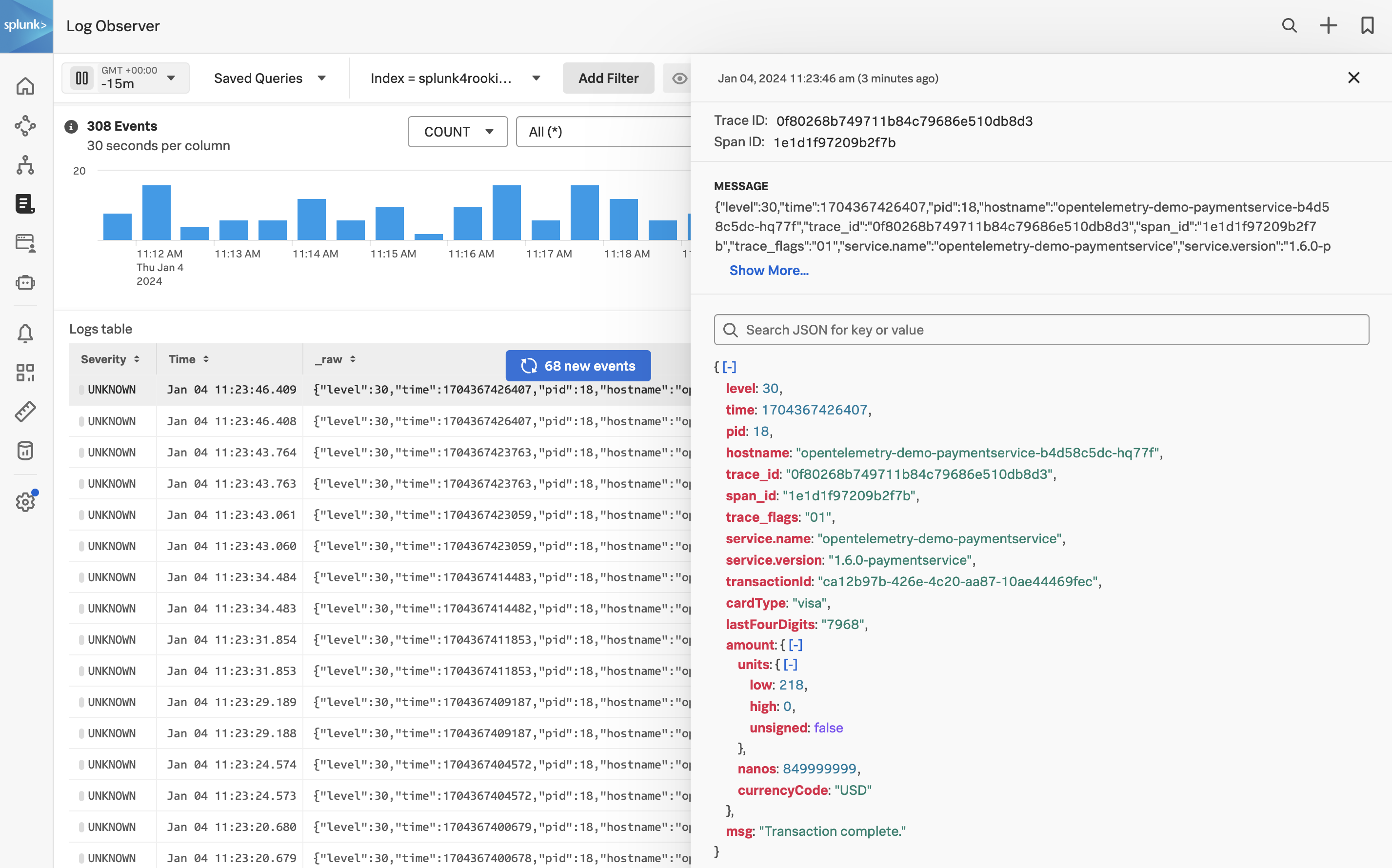Open the Infrastructure hierarchy sidebar icon
The width and height of the screenshot is (1392, 868).
pos(25,165)
